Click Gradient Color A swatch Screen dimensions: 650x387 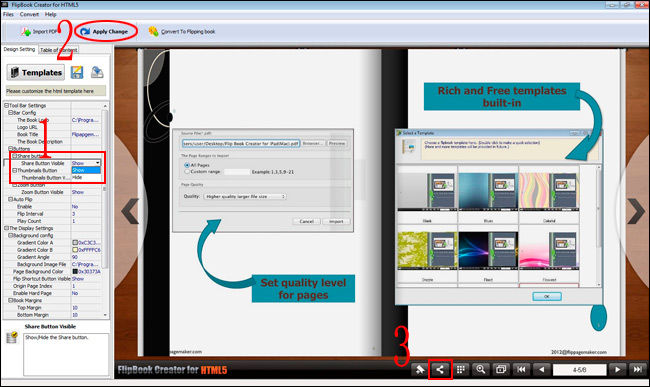(75, 243)
